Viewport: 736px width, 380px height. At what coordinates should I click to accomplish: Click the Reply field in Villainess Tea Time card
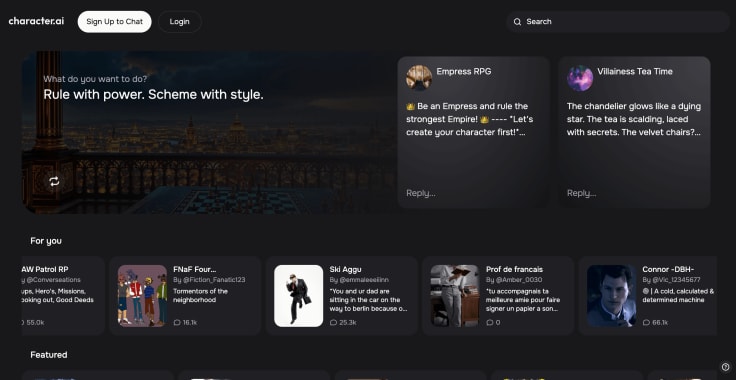(x=582, y=193)
